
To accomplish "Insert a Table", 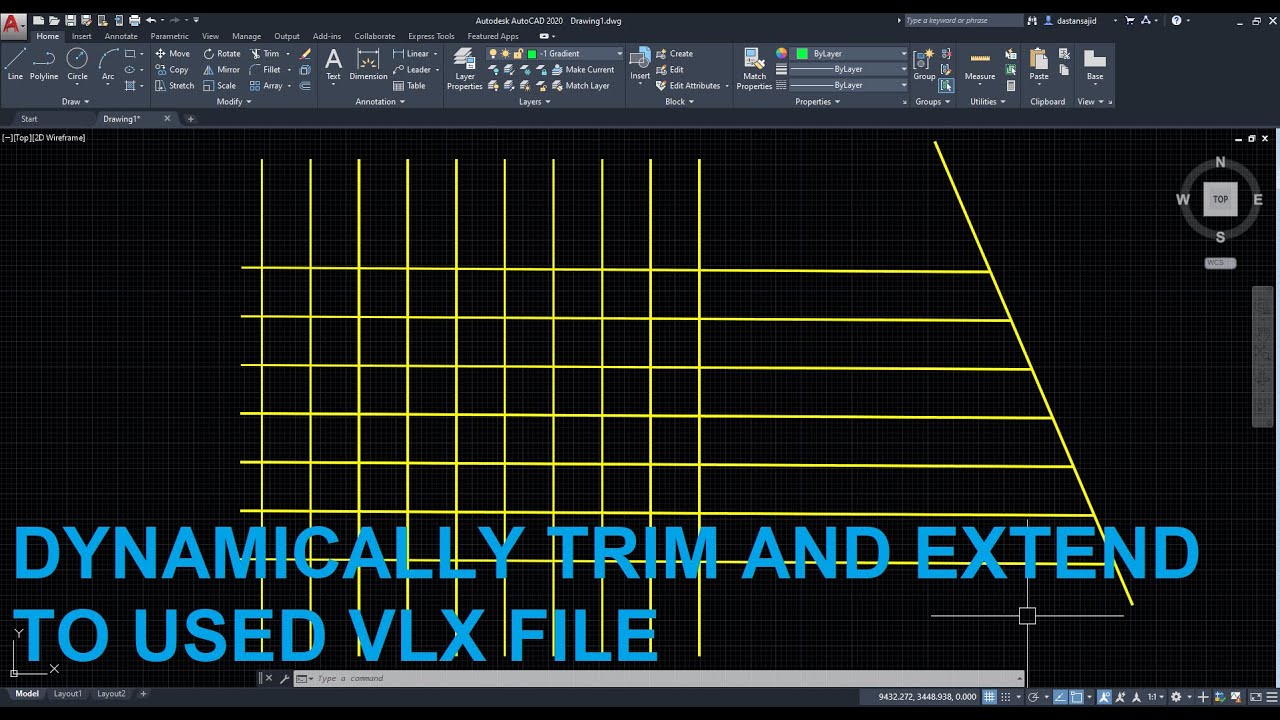I will click(x=410, y=86).
